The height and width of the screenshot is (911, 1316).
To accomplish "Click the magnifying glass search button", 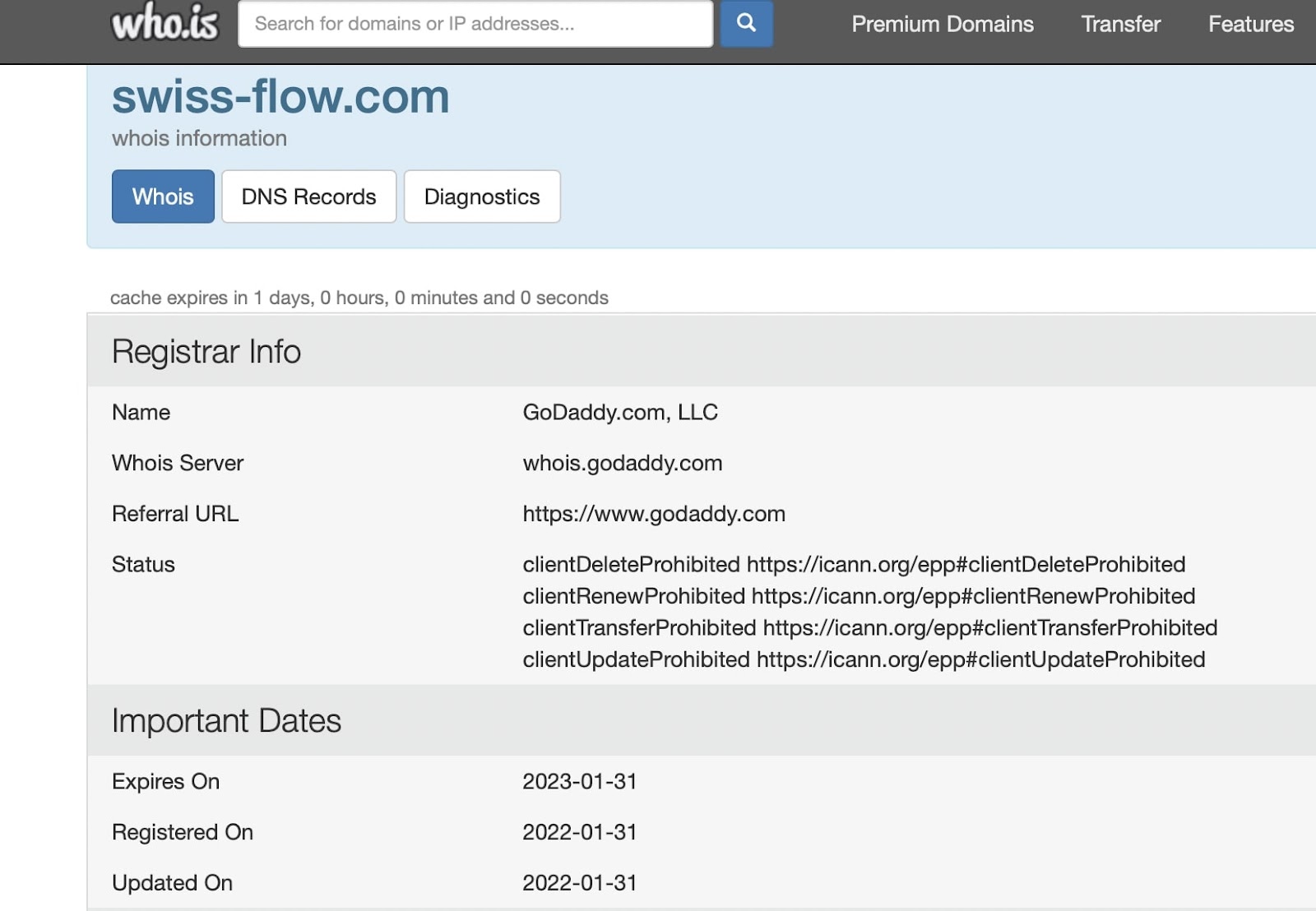I will pos(746,23).
